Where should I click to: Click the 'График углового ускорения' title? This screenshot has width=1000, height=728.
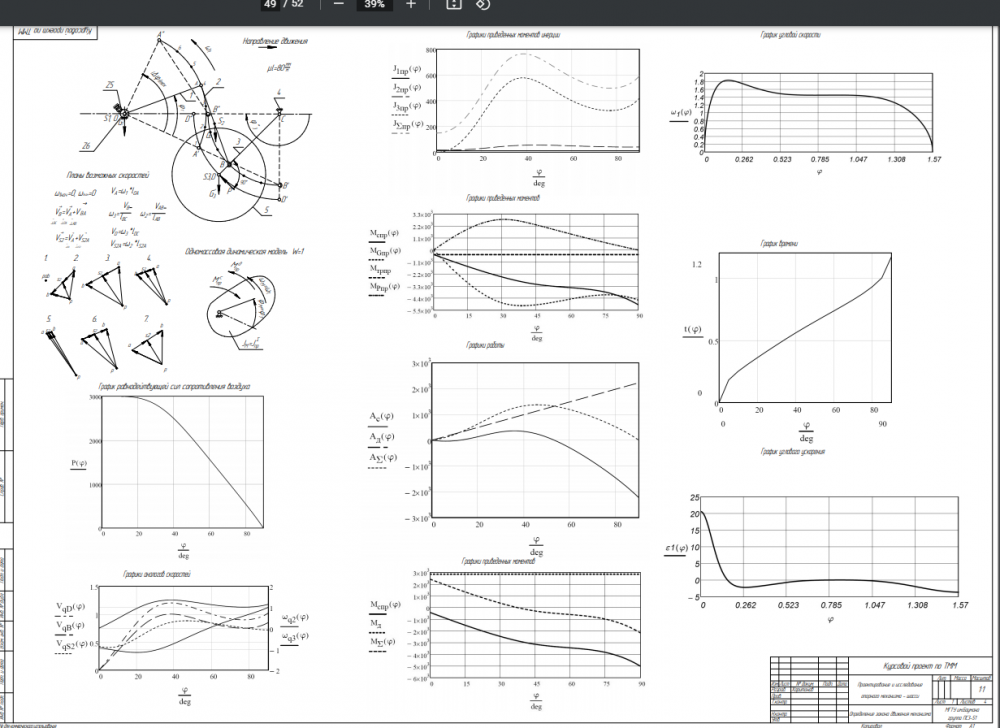[x=793, y=451]
